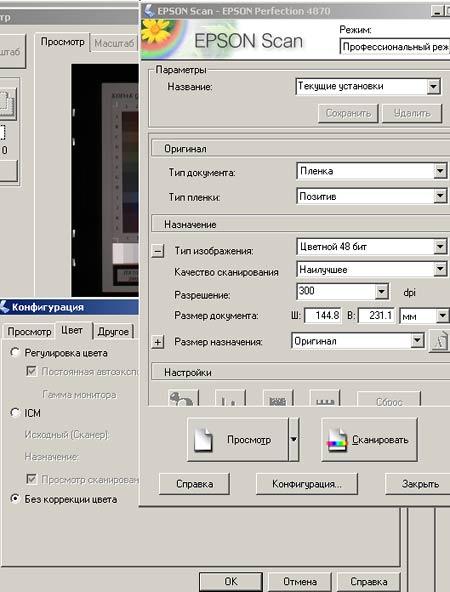
Task: Collapse the Тип изображения minus expander
Action: click(x=158, y=251)
